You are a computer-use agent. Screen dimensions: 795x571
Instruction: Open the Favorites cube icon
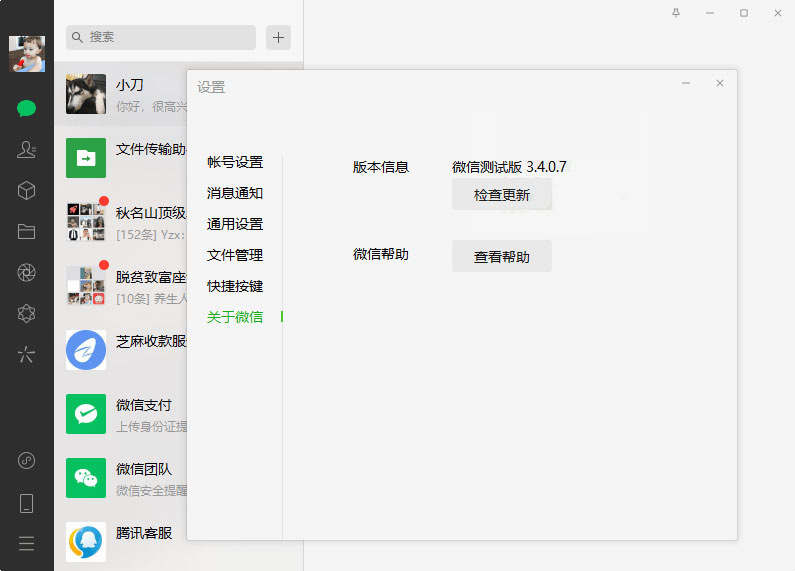point(27,190)
